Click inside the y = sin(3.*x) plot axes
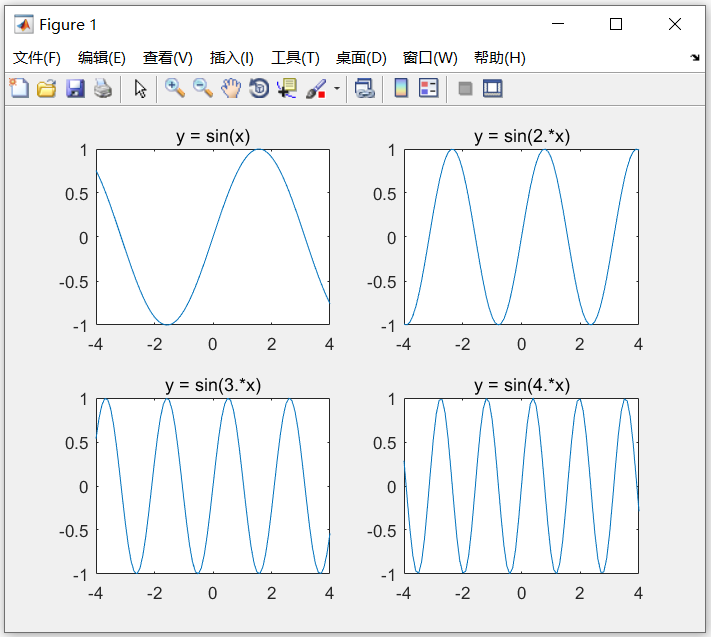Image resolution: width=711 pixels, height=637 pixels. pyautogui.click(x=213, y=486)
